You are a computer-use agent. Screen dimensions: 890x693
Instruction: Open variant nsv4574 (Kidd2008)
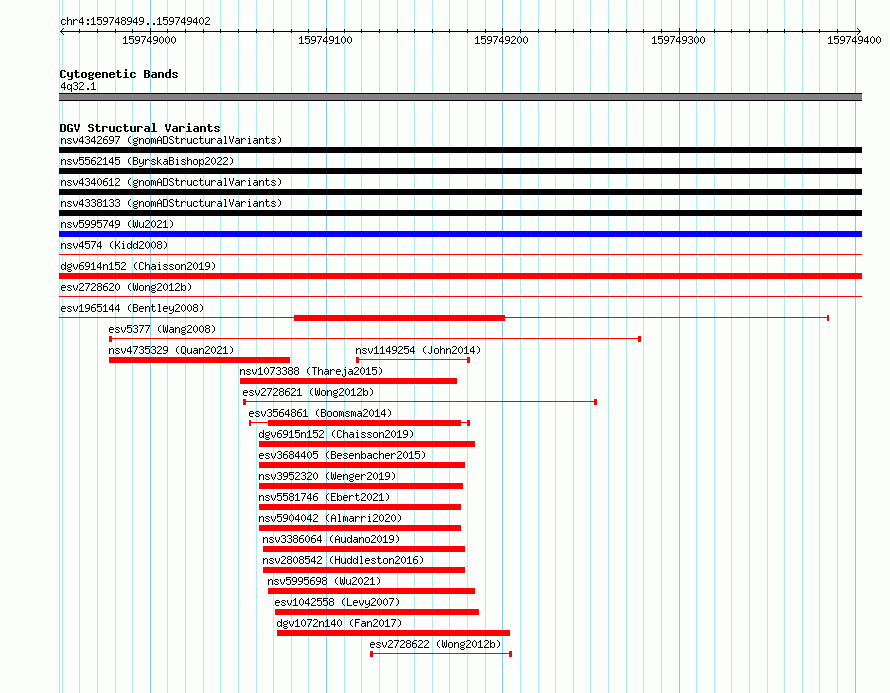(x=114, y=245)
